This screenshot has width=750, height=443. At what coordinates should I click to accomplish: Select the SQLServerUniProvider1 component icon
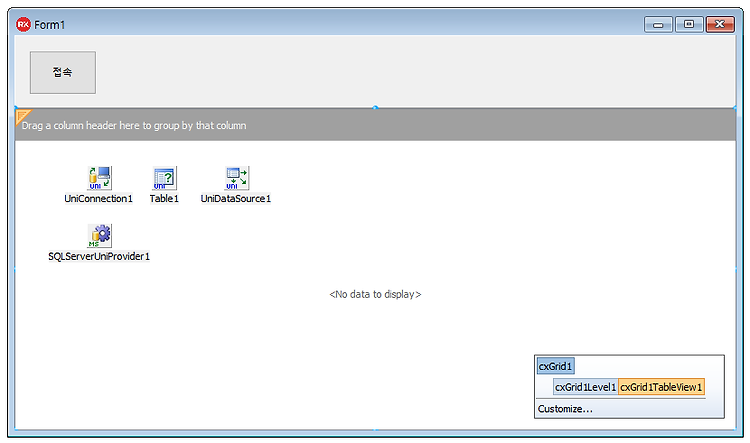(x=99, y=236)
